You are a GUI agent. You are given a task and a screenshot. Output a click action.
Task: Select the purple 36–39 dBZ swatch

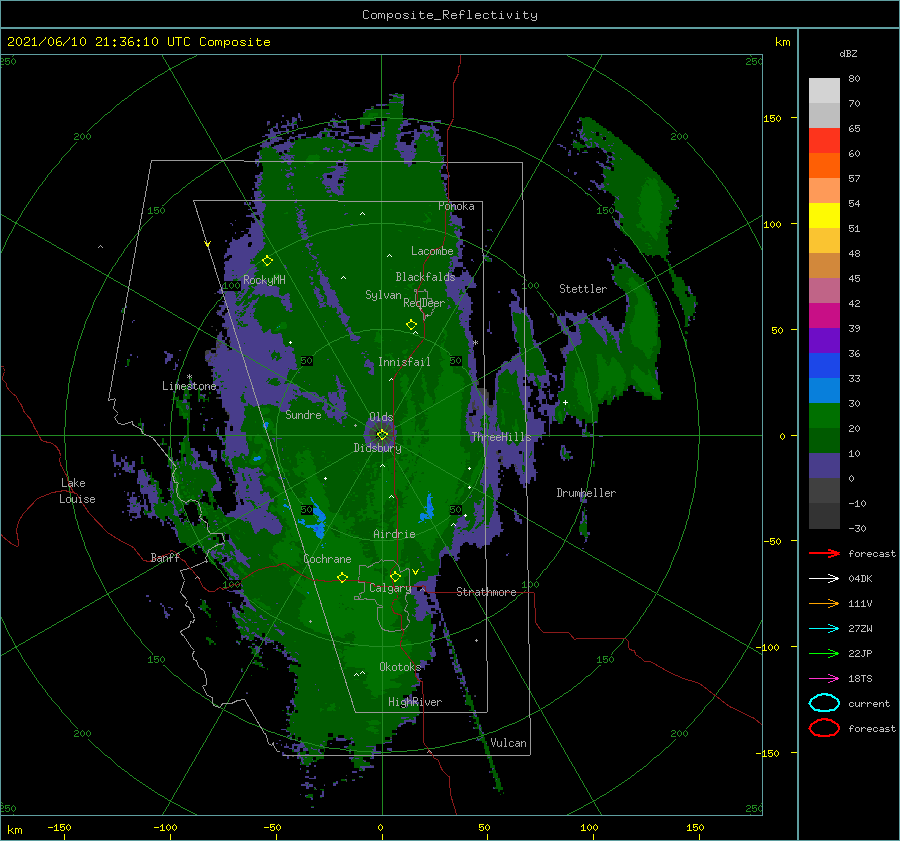tap(824, 341)
